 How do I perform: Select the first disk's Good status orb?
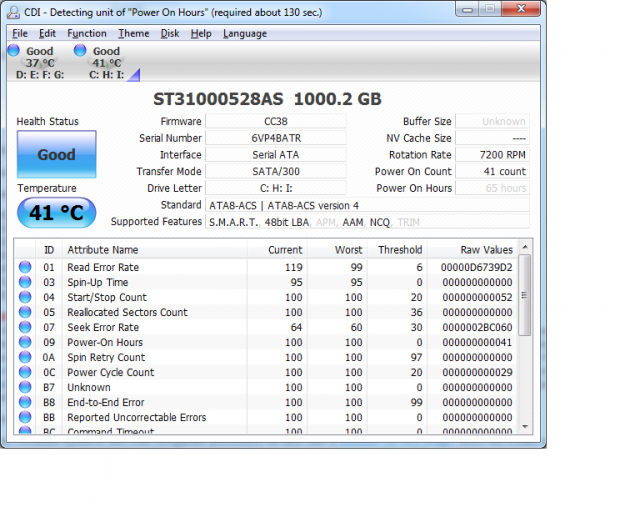[13, 50]
